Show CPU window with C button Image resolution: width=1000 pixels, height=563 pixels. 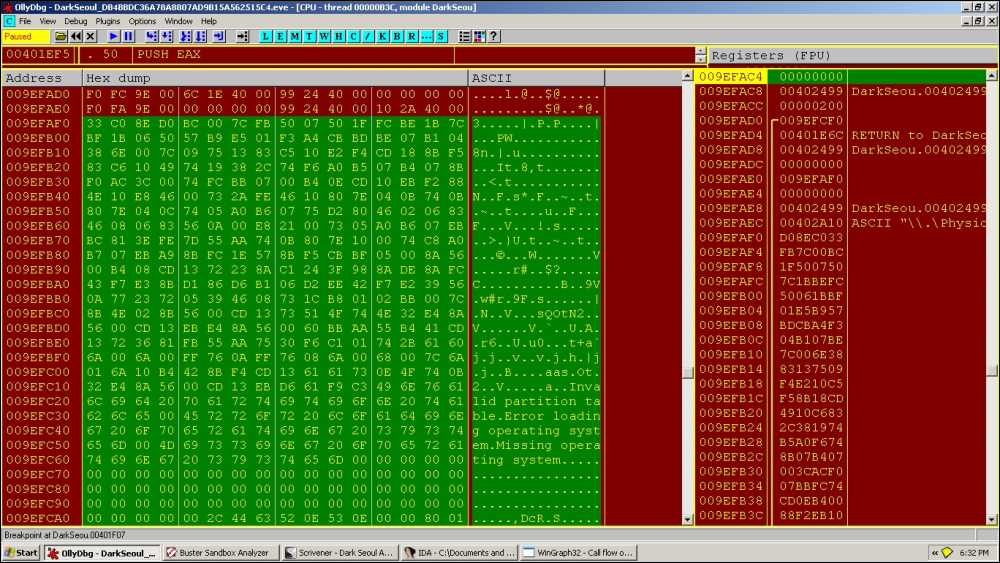[x=353, y=36]
